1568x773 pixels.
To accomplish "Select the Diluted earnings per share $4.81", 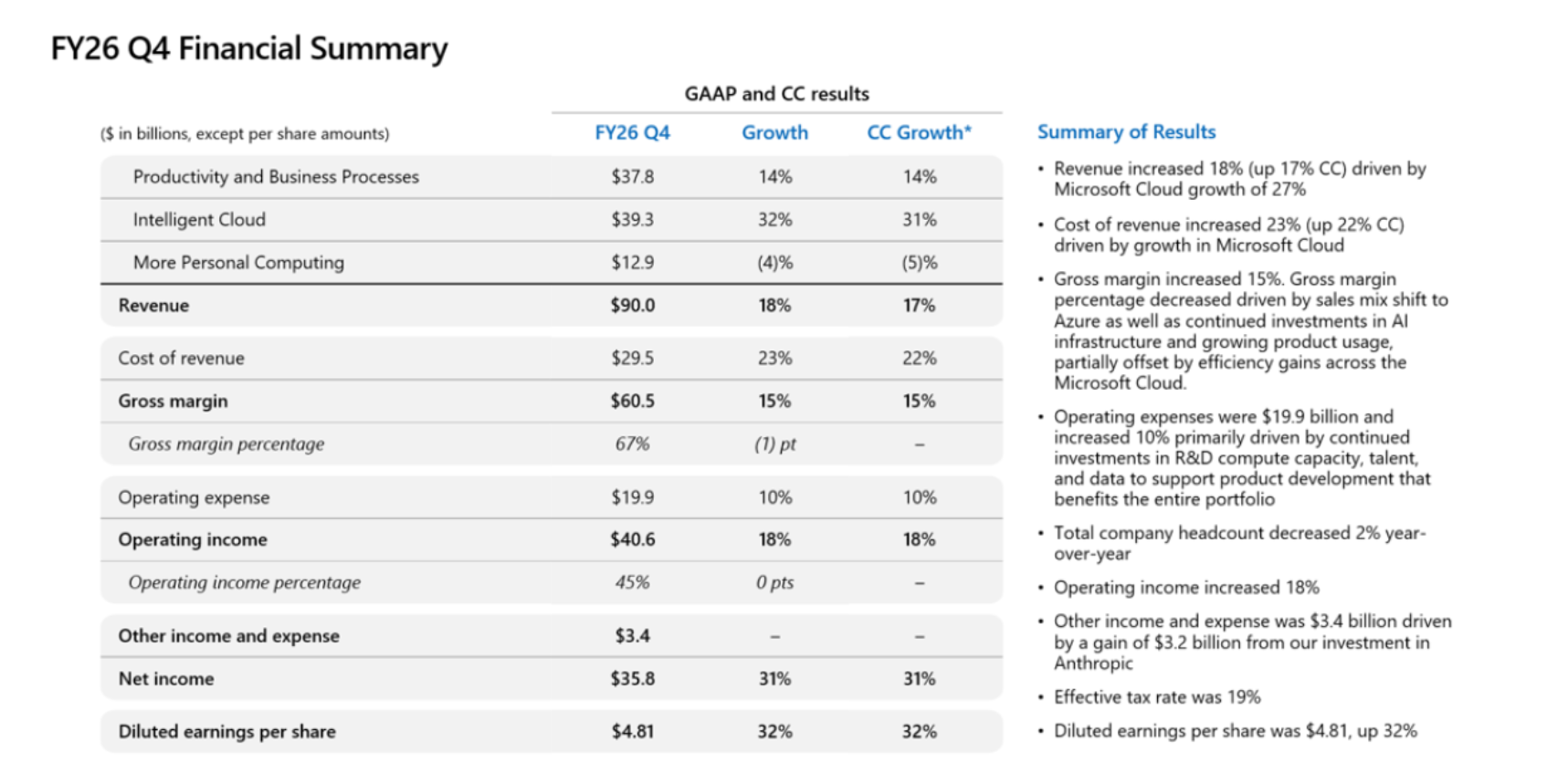I will point(633,732).
